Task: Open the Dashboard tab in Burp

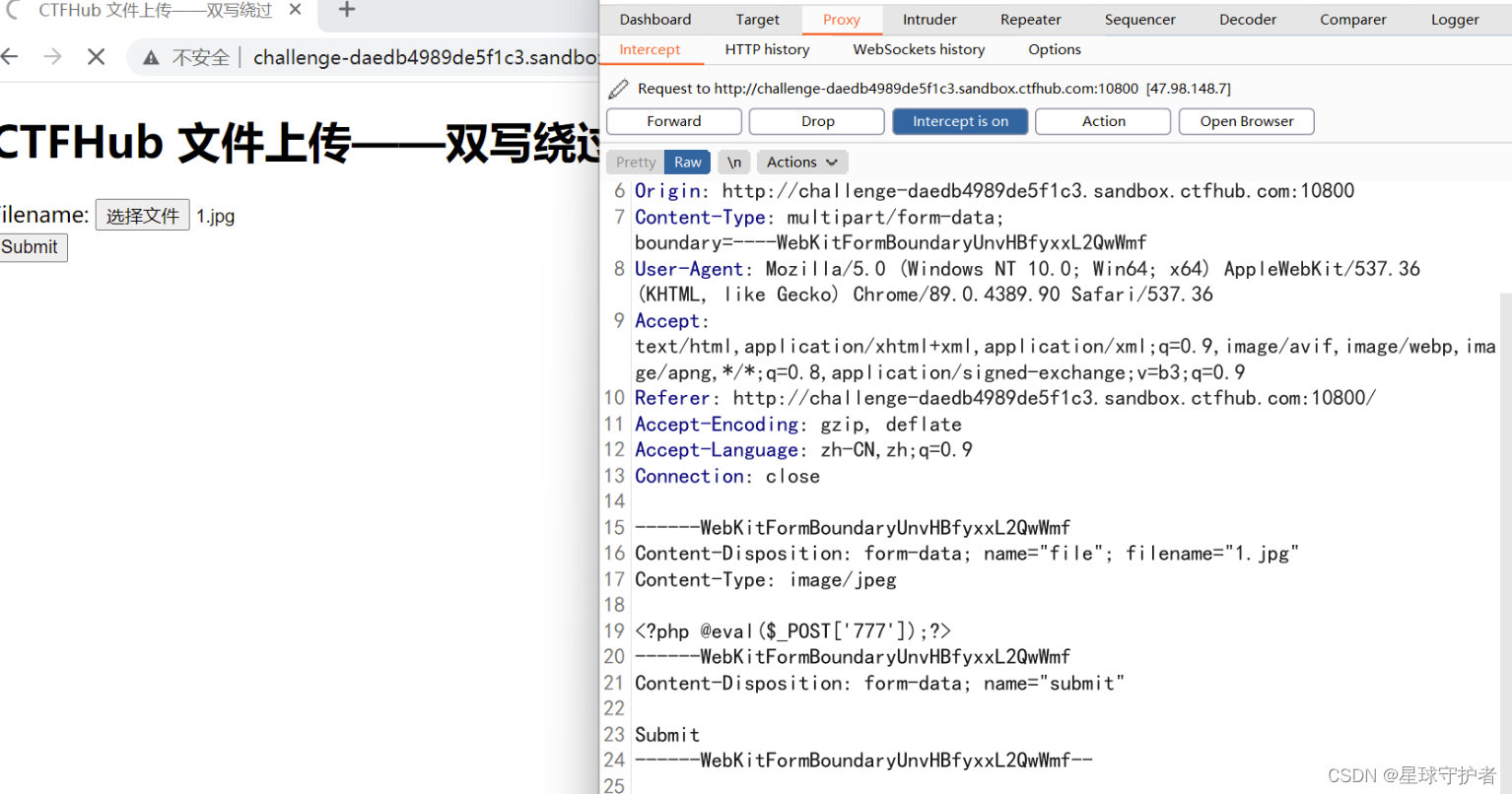Action: 655,20
